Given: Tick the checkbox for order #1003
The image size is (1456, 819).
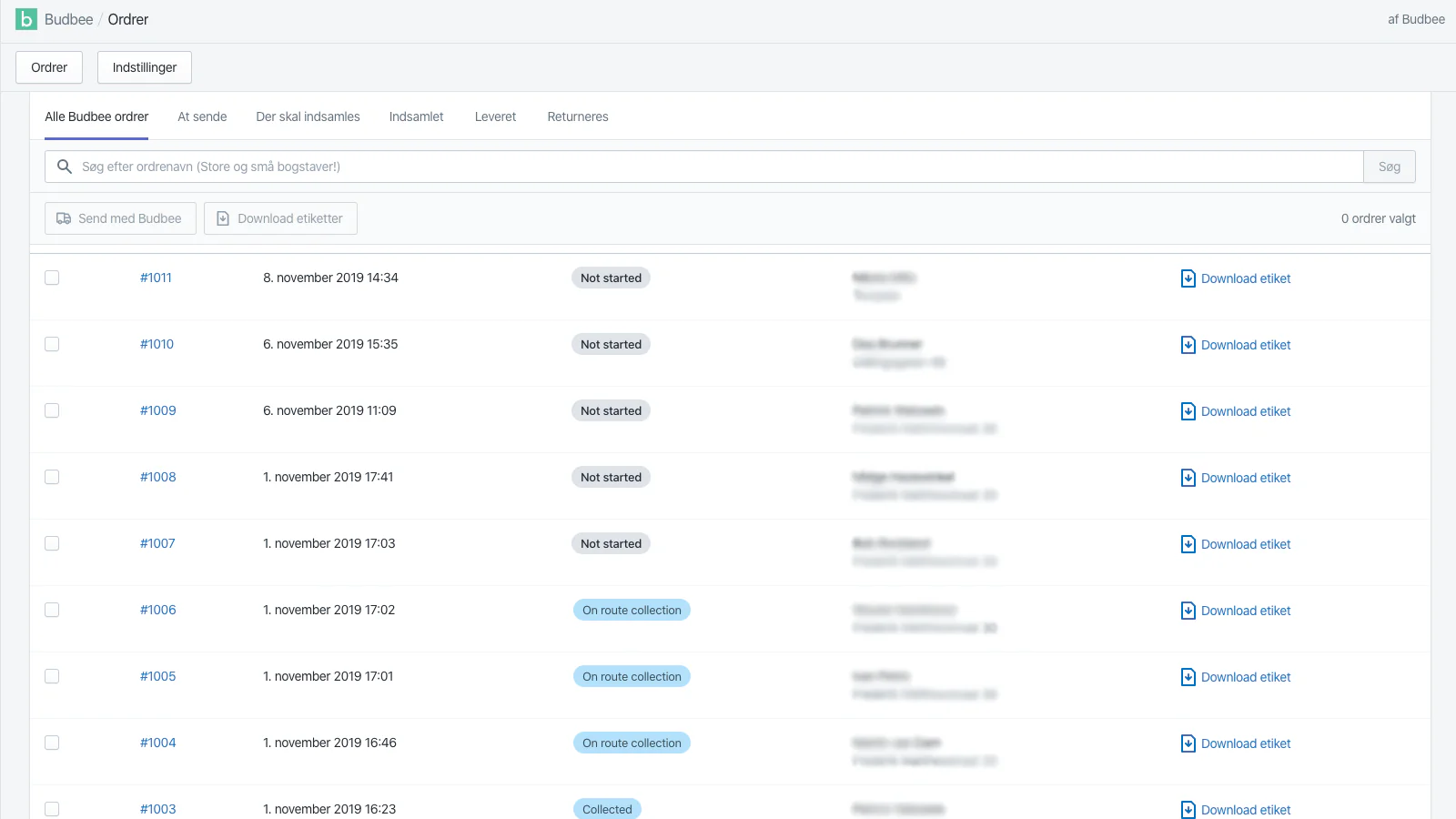Looking at the screenshot, I should pos(52,809).
